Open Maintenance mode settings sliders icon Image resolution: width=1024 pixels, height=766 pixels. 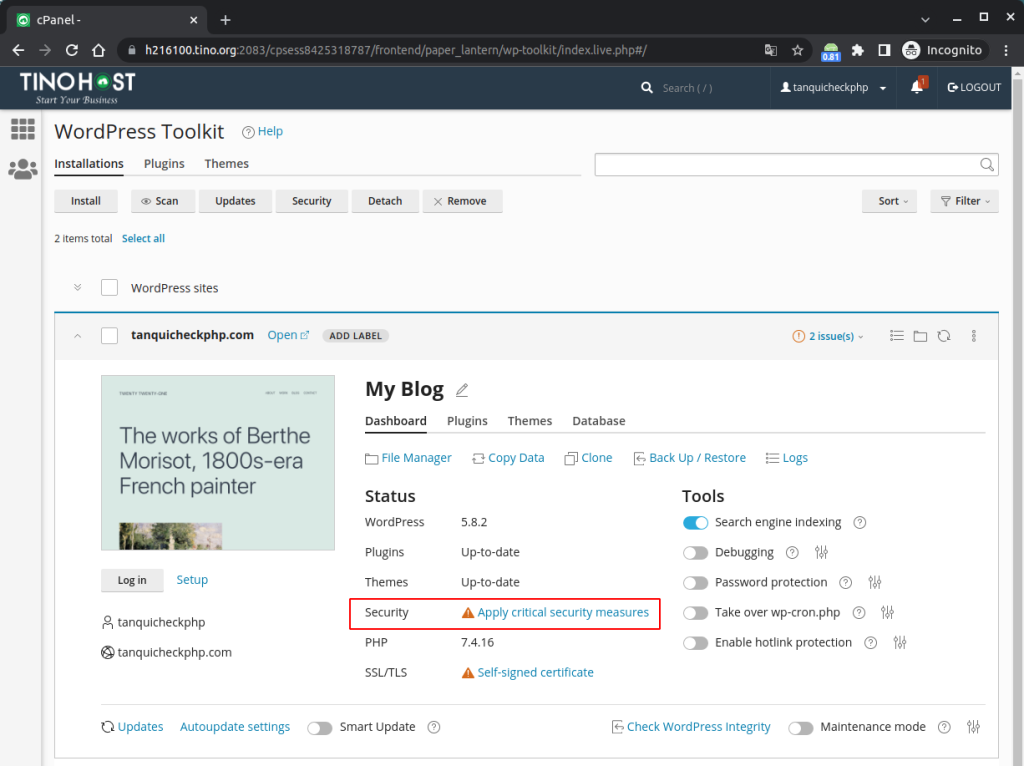coord(973,727)
